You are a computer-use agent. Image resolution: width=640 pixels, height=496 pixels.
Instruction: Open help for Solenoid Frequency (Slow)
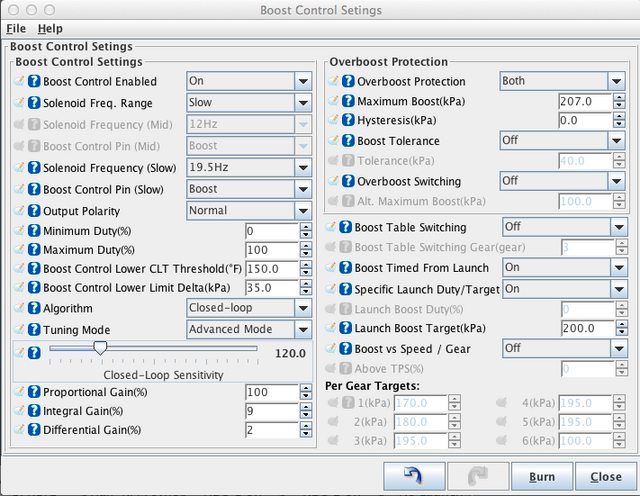pyautogui.click(x=34, y=168)
